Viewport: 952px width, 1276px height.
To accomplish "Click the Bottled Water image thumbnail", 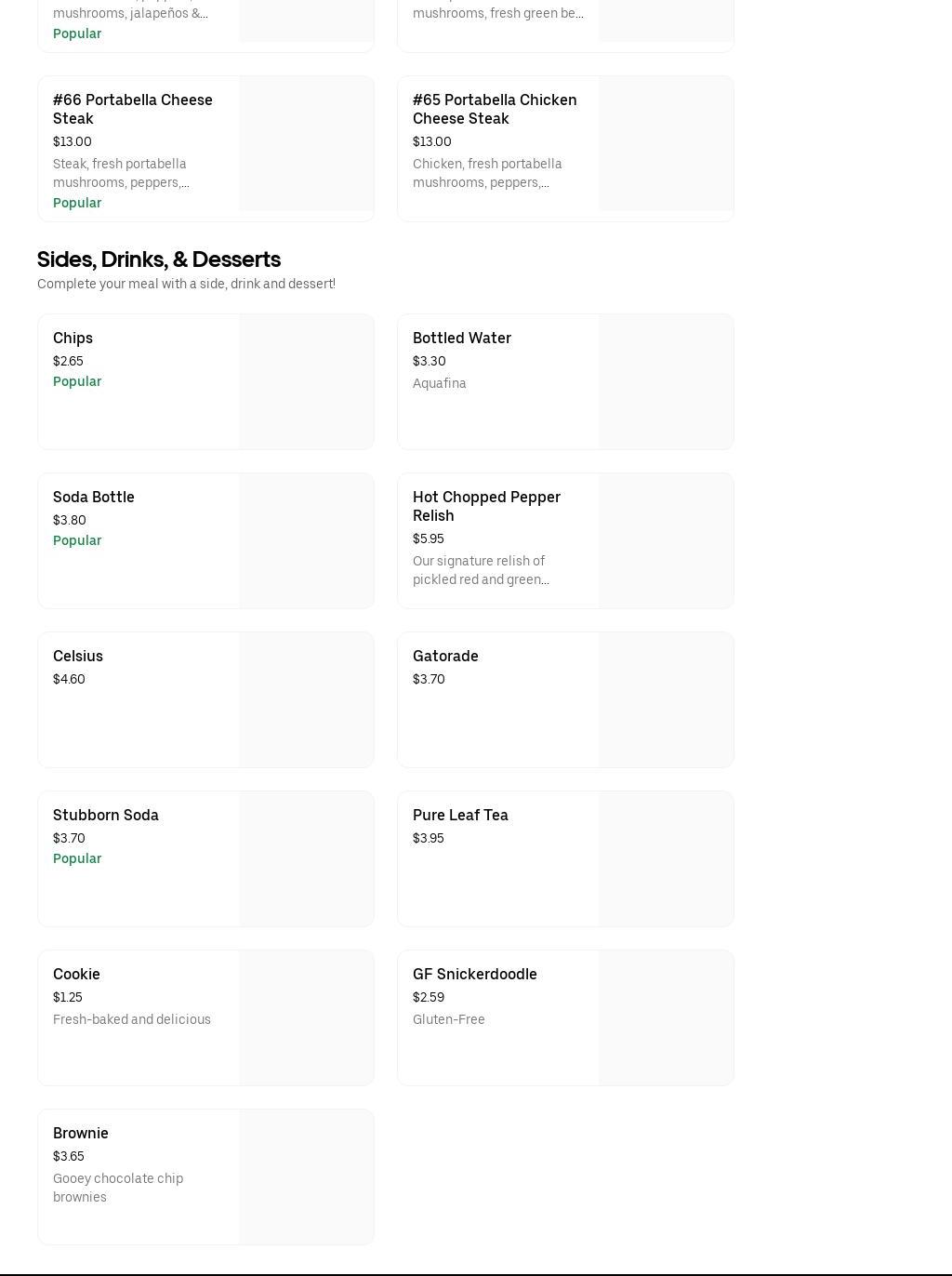I will pos(666,381).
